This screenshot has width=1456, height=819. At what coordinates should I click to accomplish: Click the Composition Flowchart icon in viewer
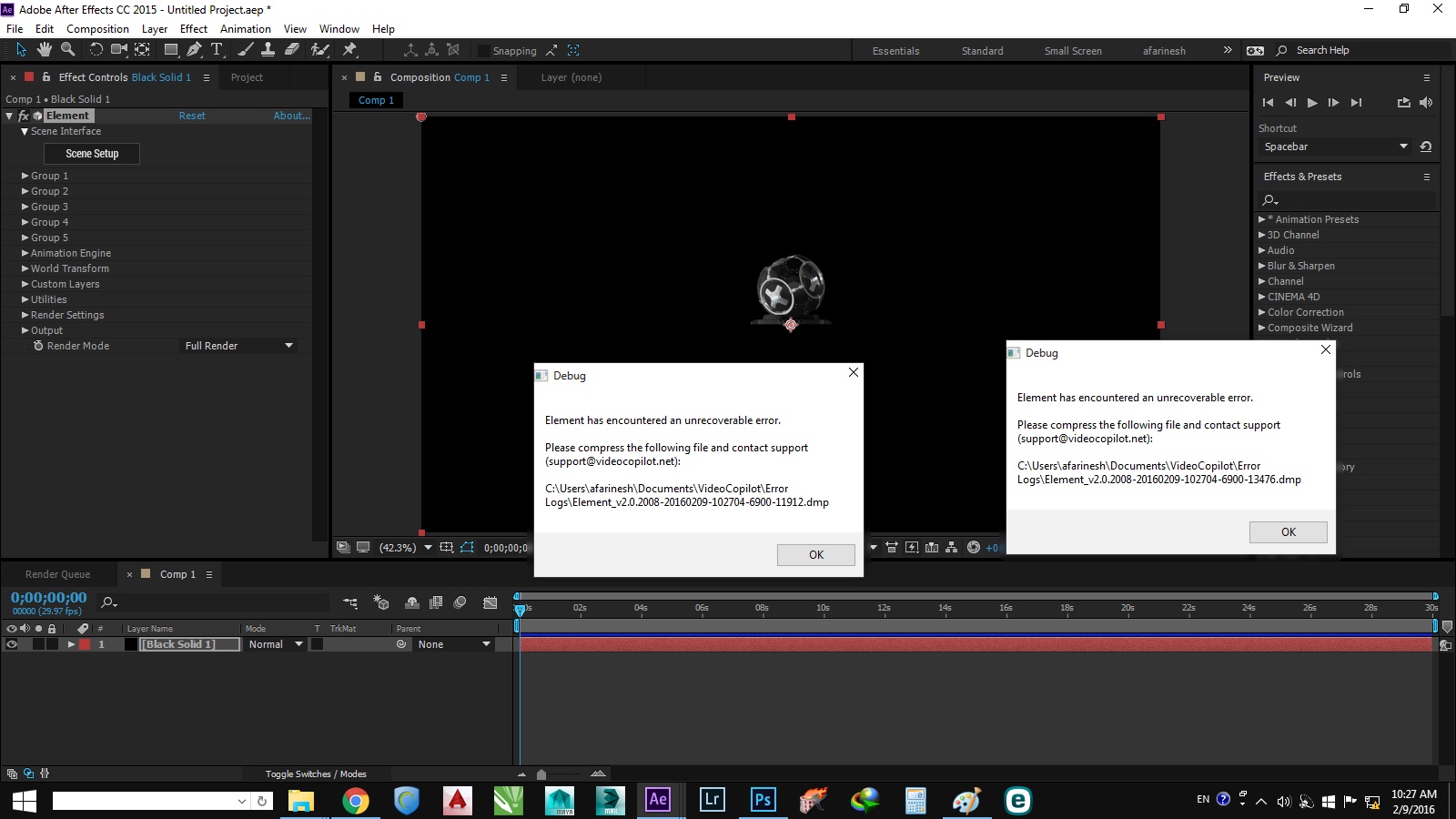[951, 547]
